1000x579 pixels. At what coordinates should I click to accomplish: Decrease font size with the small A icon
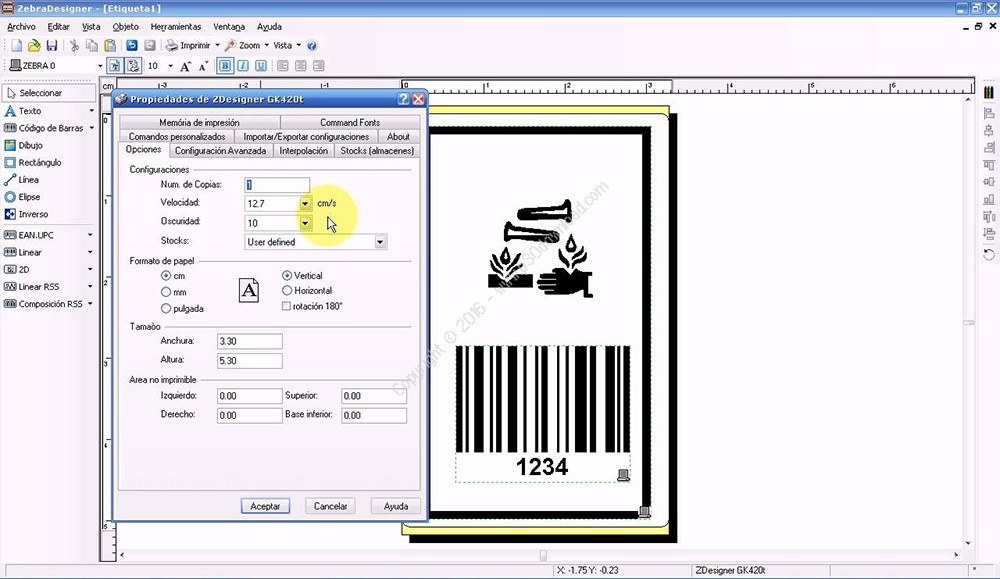click(x=203, y=66)
